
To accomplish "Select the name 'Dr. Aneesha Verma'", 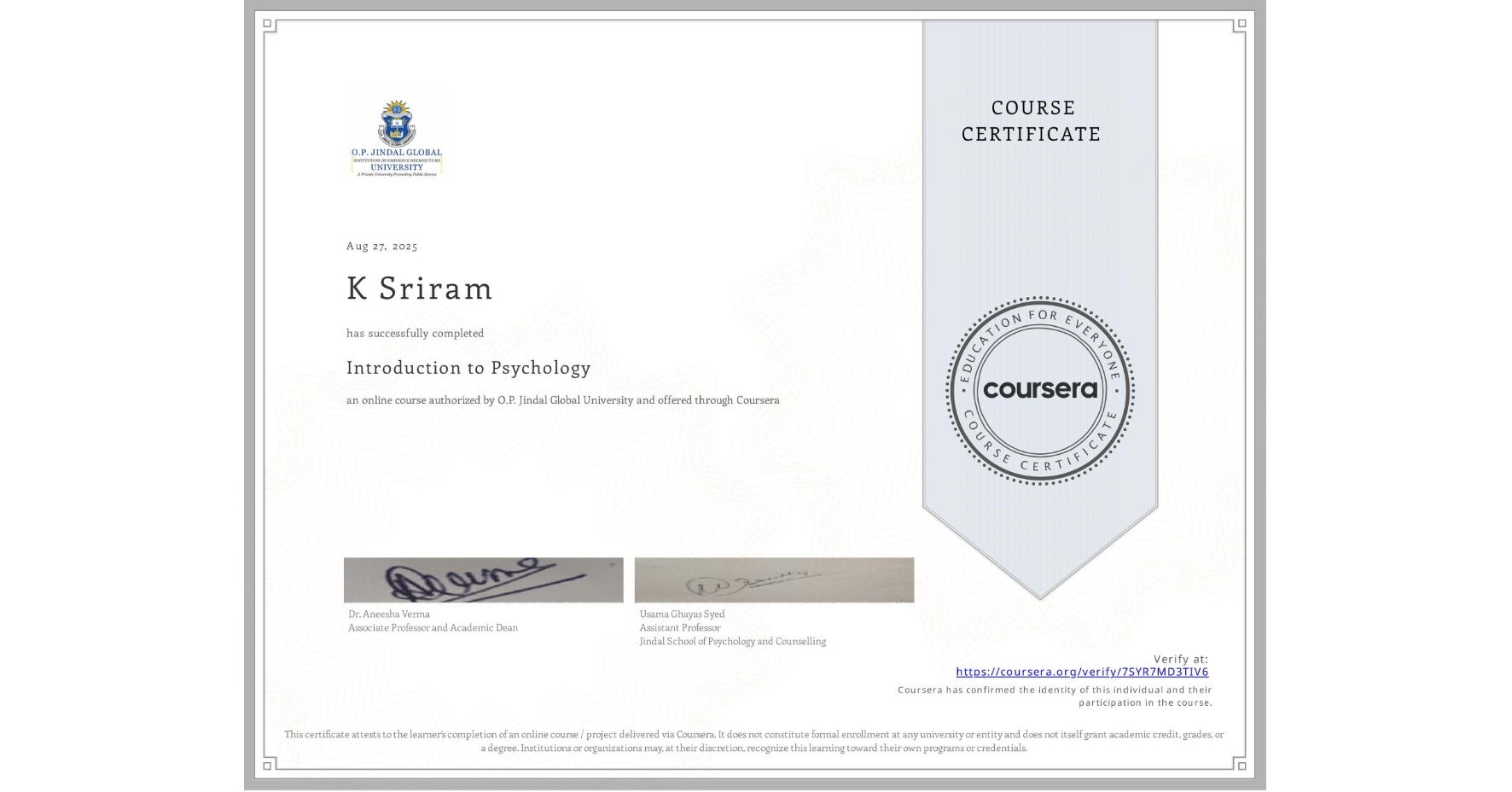I will pyautogui.click(x=389, y=614).
